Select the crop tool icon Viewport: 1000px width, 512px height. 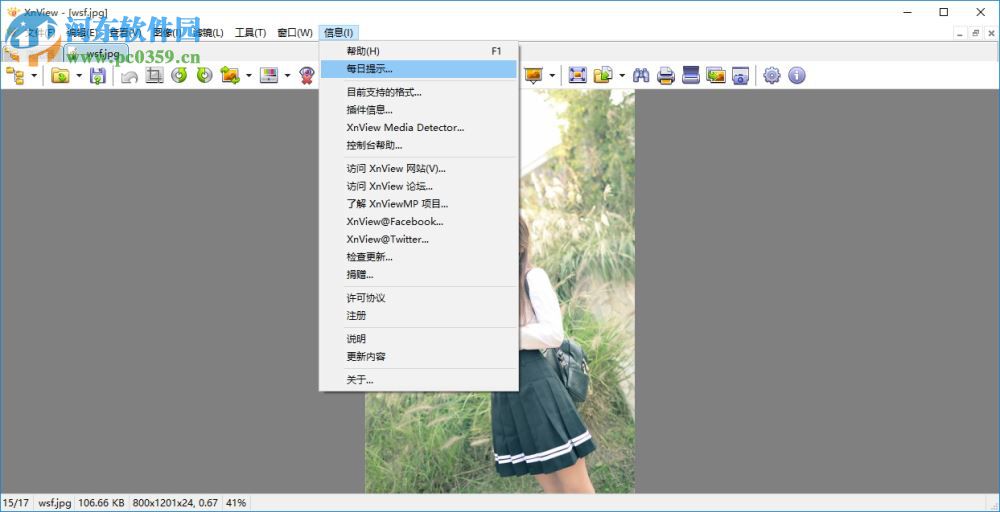(154, 76)
